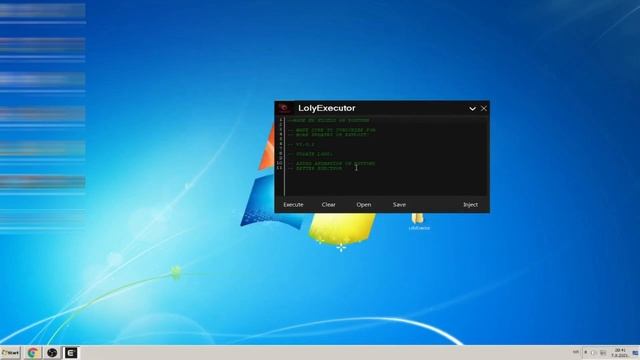This screenshot has height=360, width=640.
Task: Save the script using Save button
Action: 399,204
